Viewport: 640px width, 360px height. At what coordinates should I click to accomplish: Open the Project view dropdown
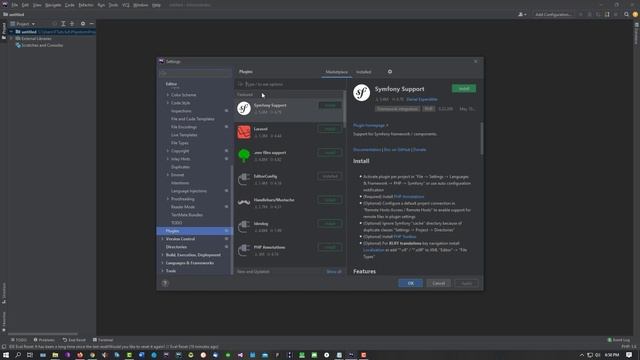pos(23,24)
